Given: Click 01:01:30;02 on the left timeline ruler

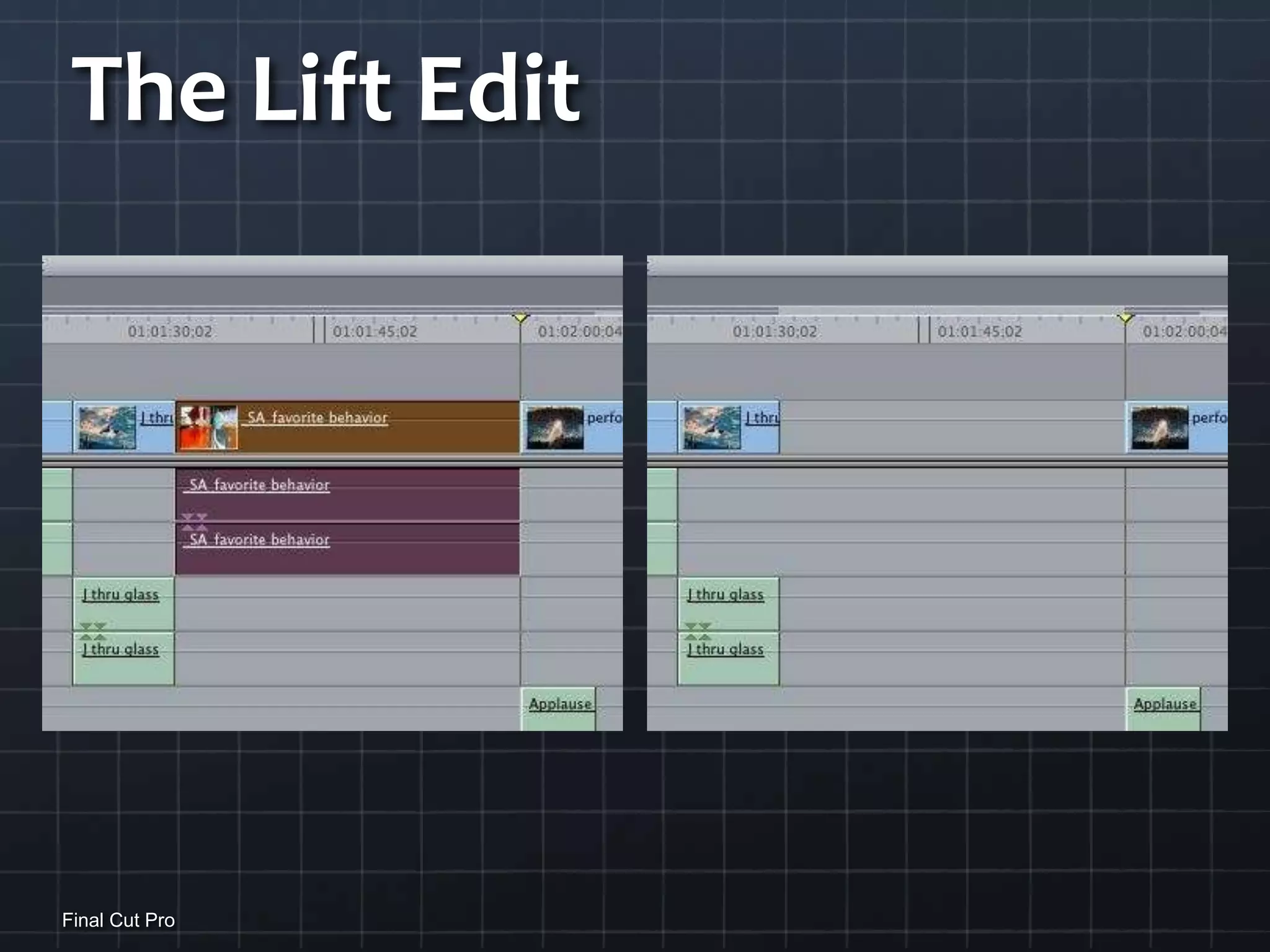Looking at the screenshot, I should (x=170, y=332).
